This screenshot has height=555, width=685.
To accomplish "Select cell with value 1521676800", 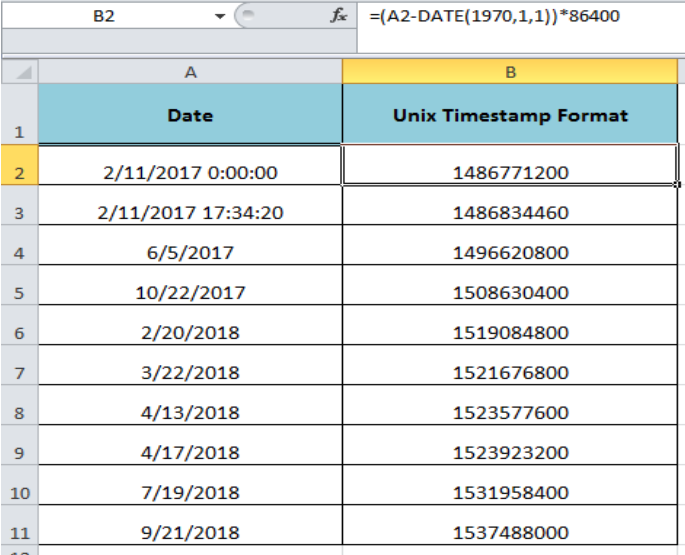I will click(x=510, y=365).
